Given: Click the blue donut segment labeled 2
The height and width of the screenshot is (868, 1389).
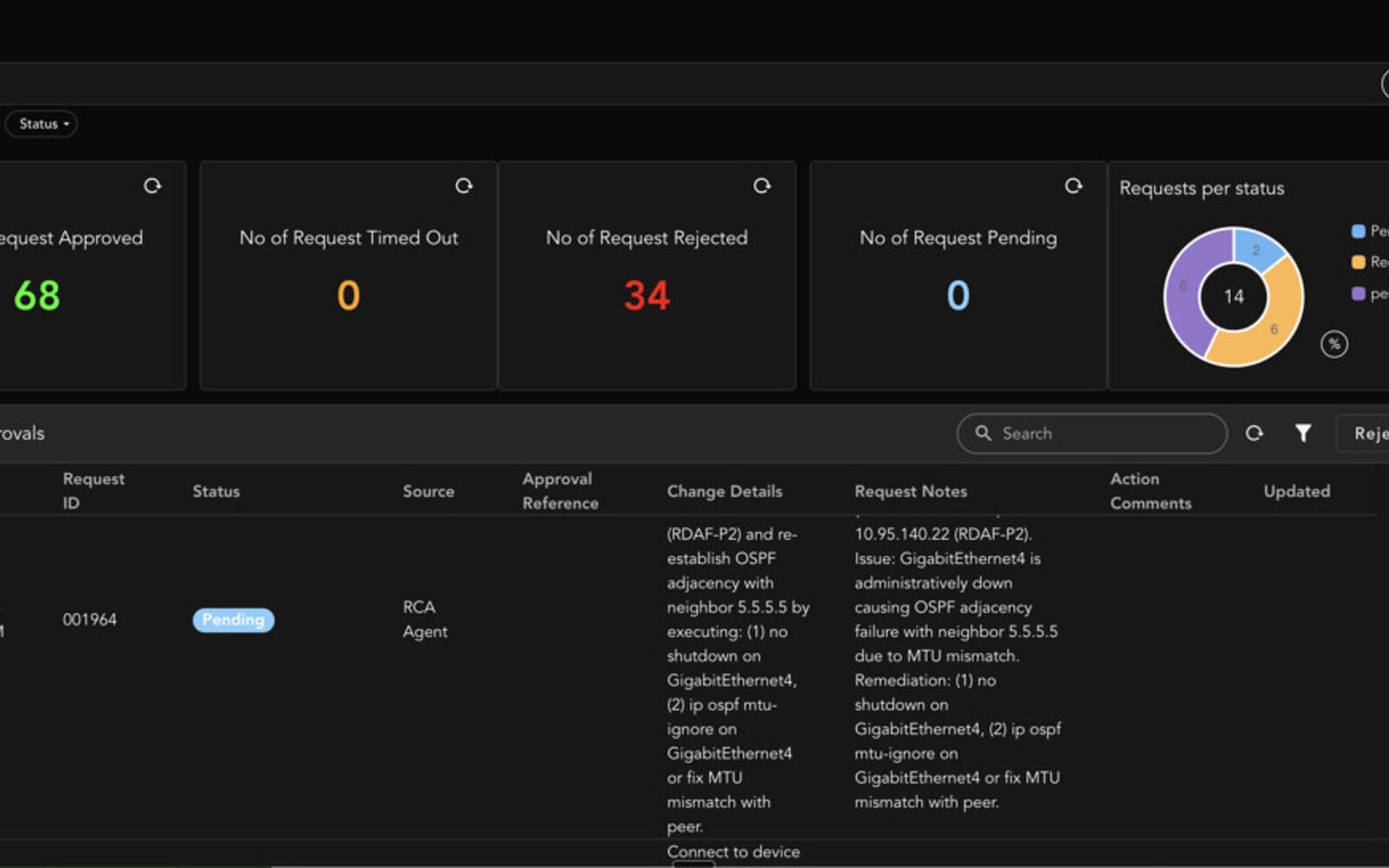Looking at the screenshot, I should point(1255,249).
